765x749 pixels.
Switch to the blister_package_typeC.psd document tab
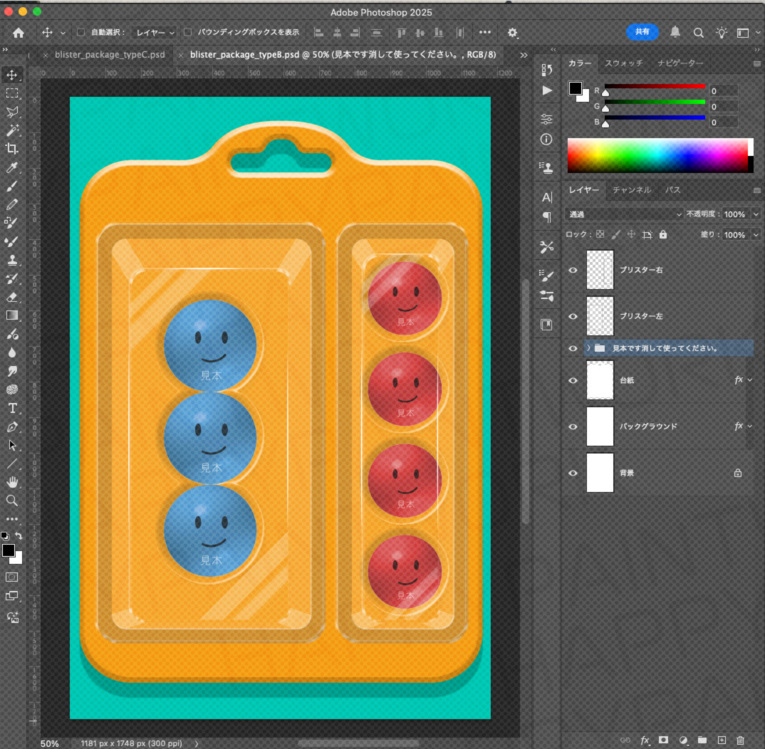tap(110, 54)
